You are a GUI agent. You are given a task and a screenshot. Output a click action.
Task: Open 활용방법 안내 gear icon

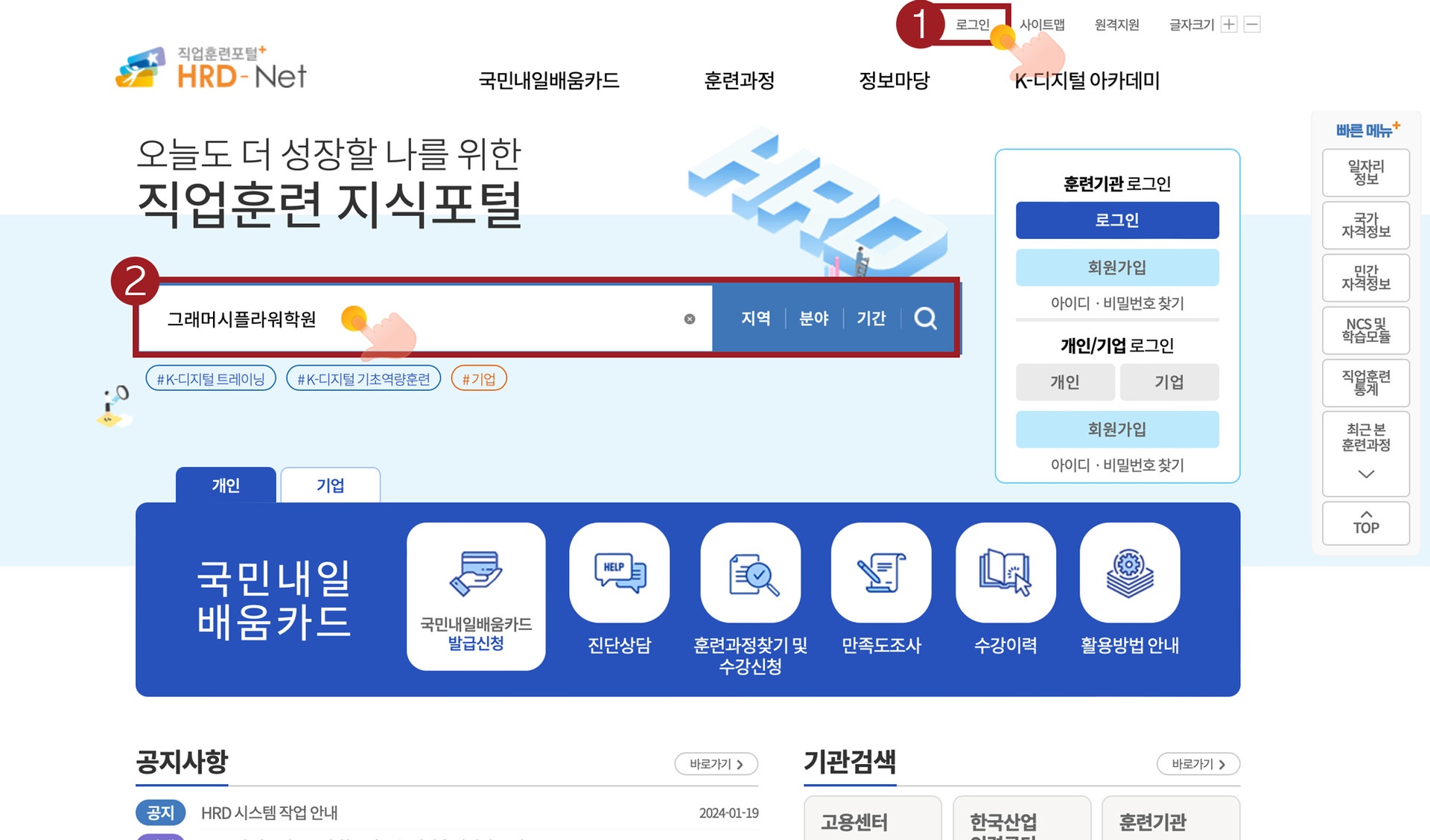[x=1130, y=573]
